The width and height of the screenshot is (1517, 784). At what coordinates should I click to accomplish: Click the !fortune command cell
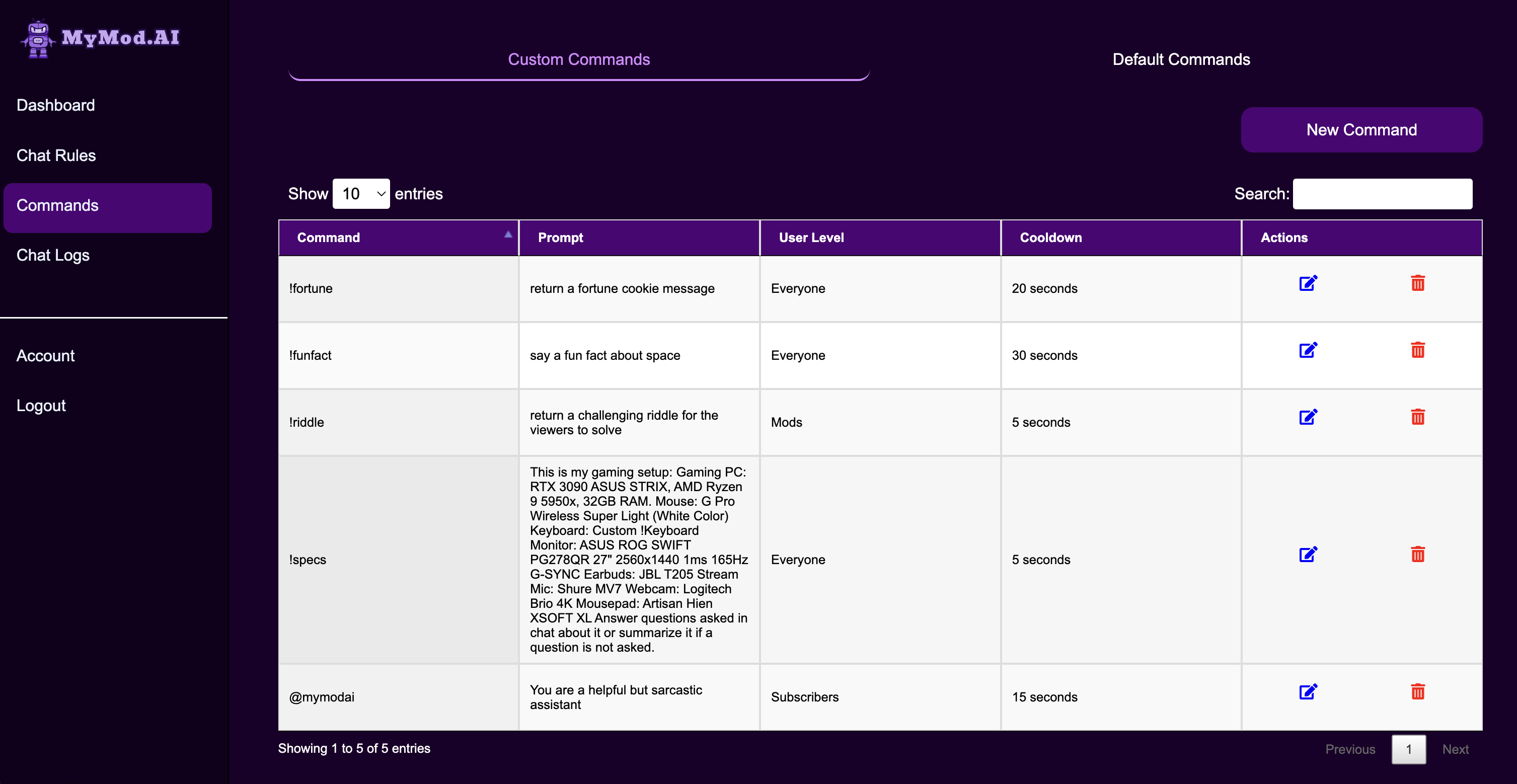point(398,288)
